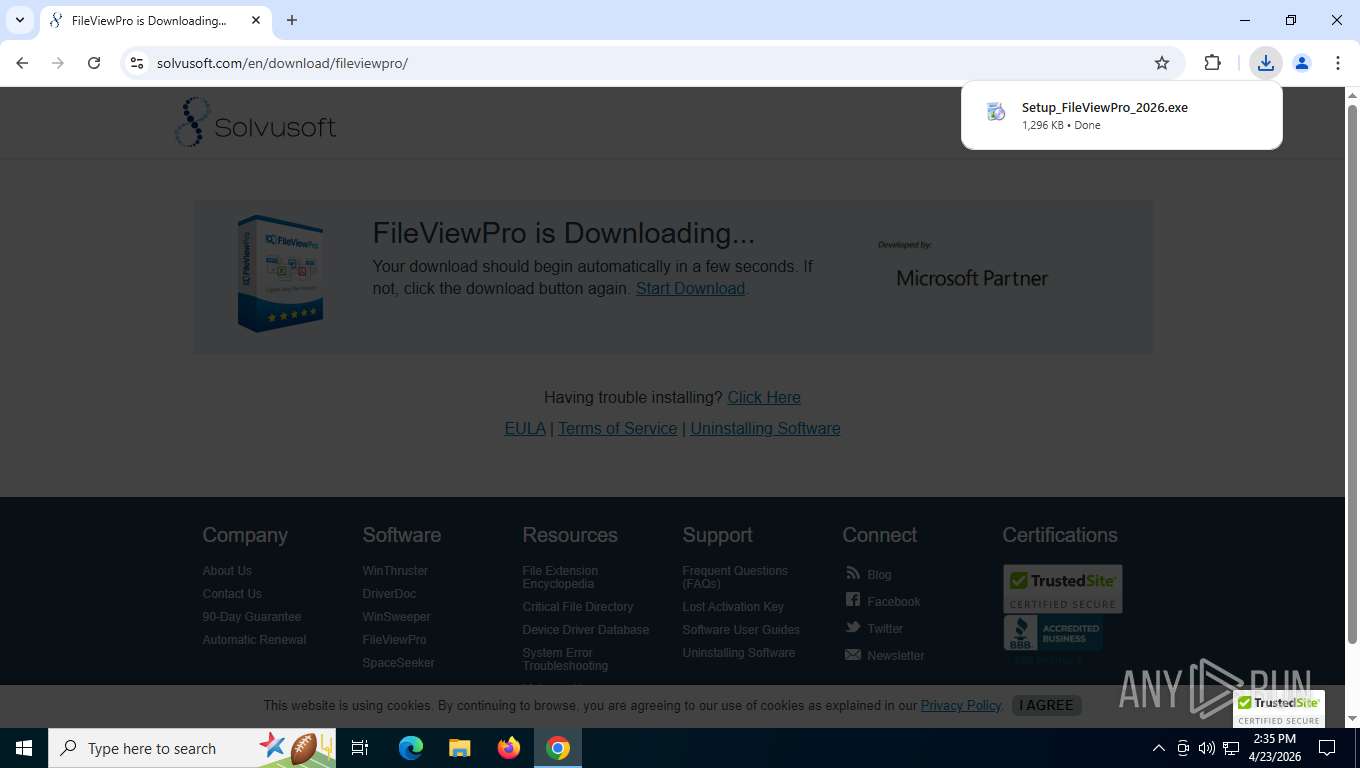Open Critical File Directory link

pos(578,607)
